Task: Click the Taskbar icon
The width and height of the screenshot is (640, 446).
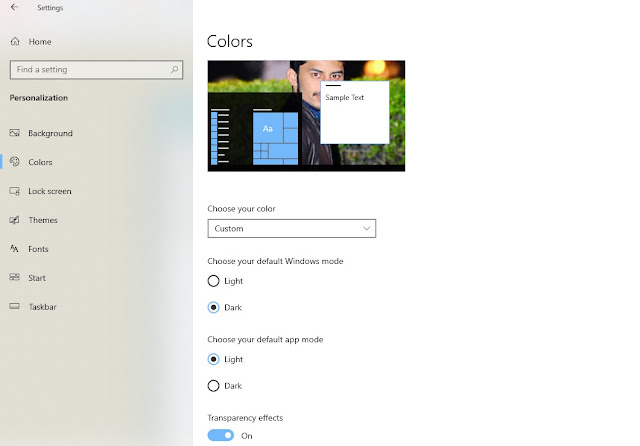Action: (15, 306)
